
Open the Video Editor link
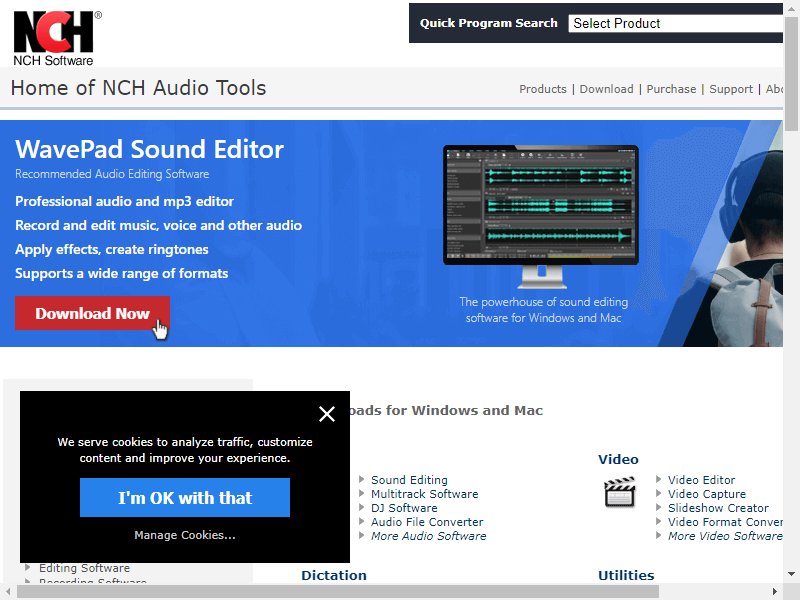[702, 480]
